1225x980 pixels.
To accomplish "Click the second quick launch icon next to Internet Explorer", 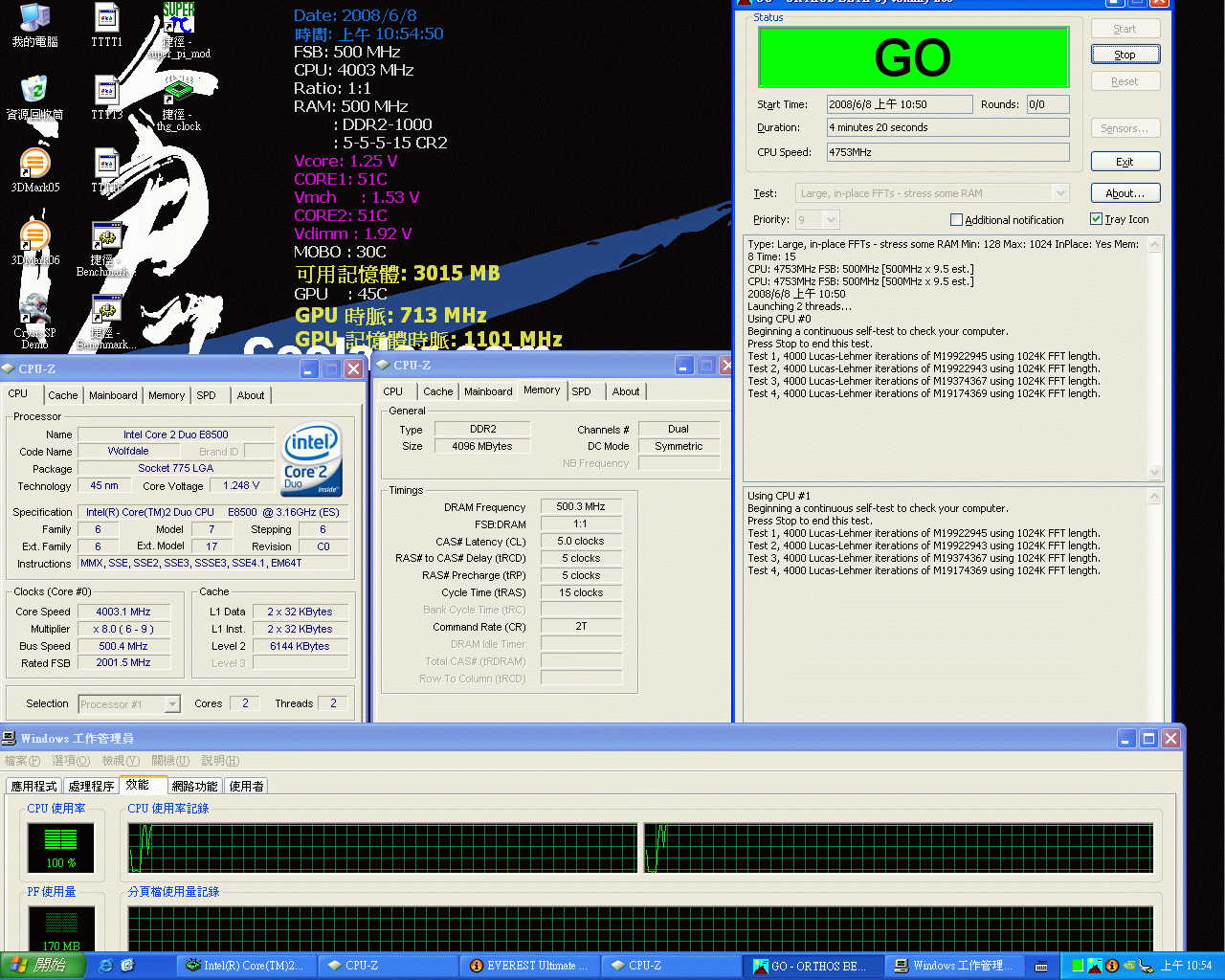I will (127, 966).
